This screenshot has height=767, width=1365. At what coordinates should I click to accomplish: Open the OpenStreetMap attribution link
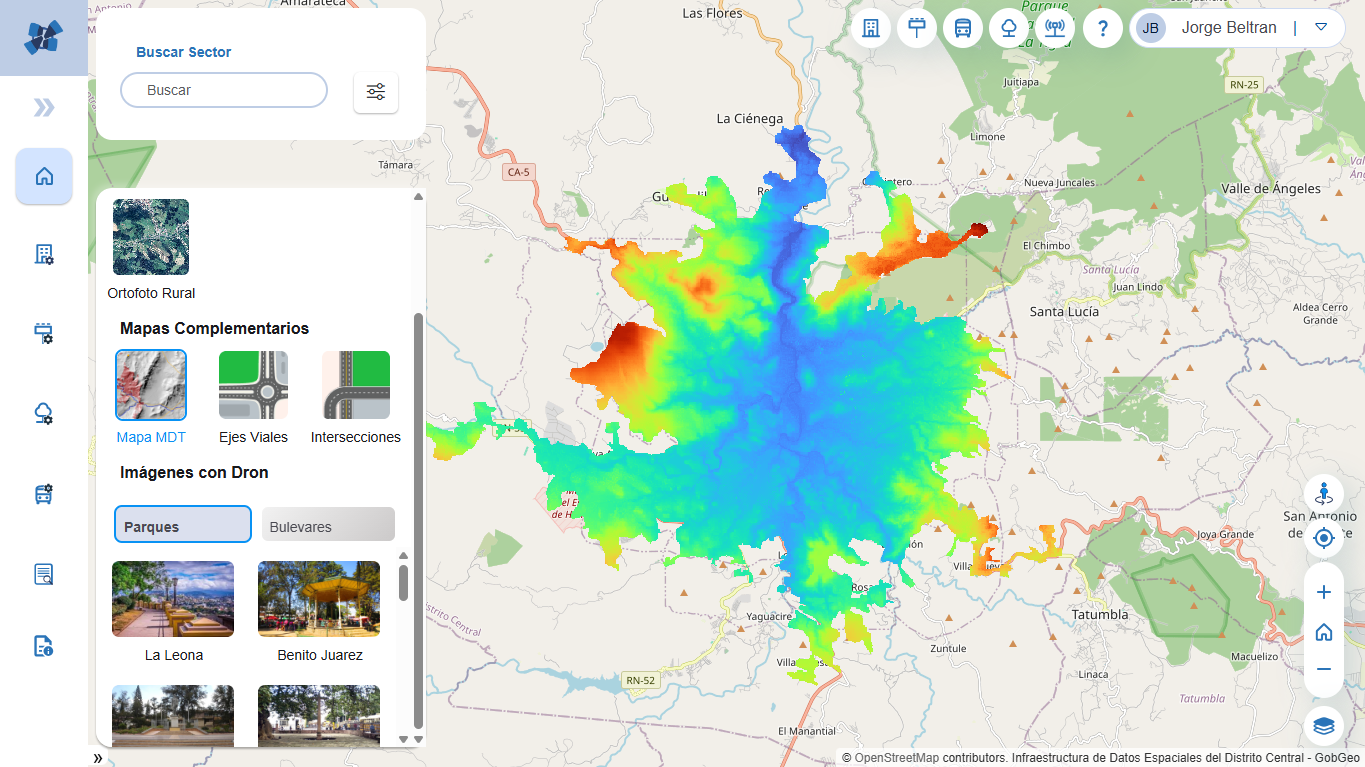pyautogui.click(x=896, y=758)
